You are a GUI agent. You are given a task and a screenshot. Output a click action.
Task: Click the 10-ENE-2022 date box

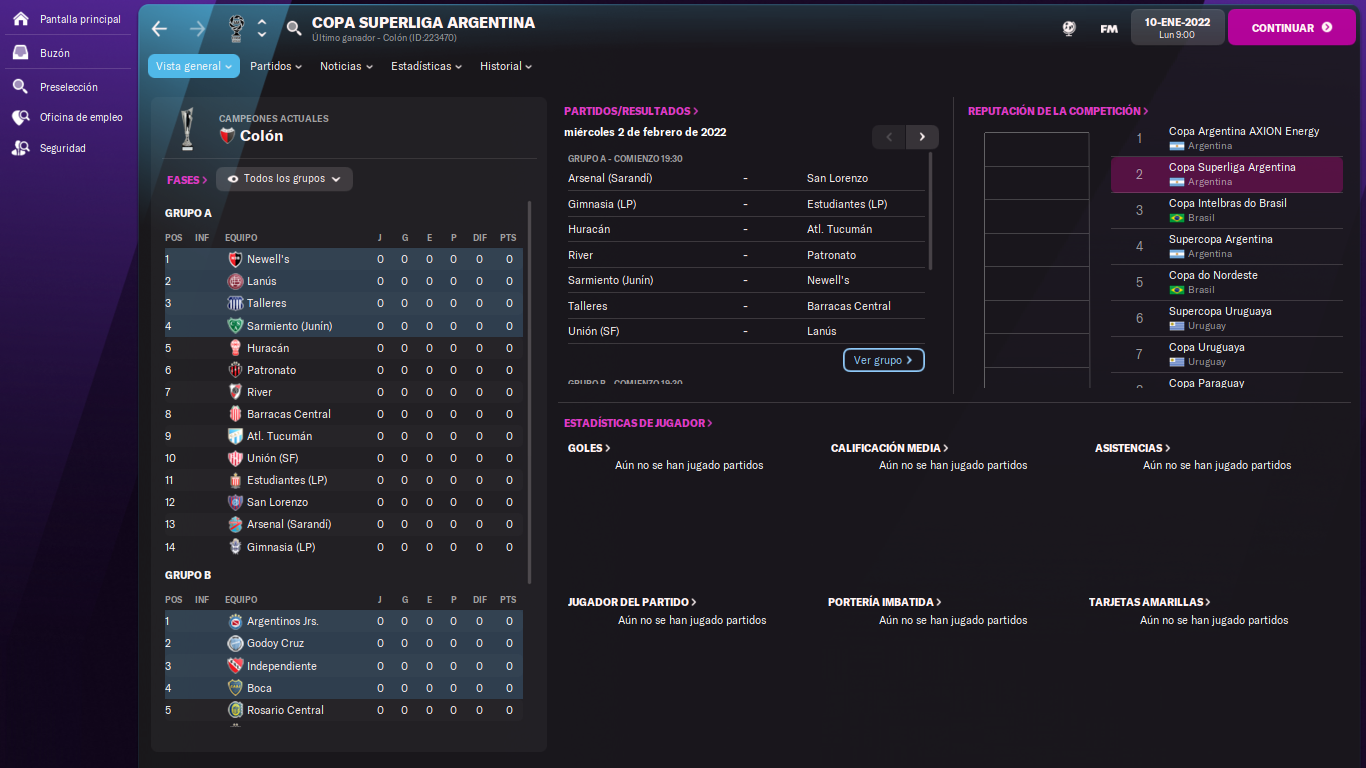[x=1177, y=27]
